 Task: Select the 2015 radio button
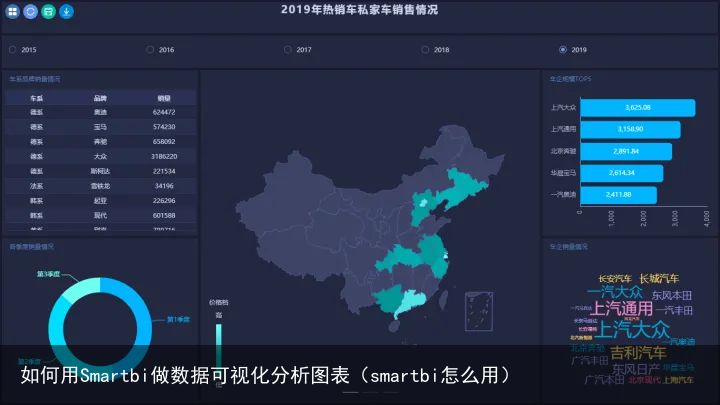pos(12,50)
